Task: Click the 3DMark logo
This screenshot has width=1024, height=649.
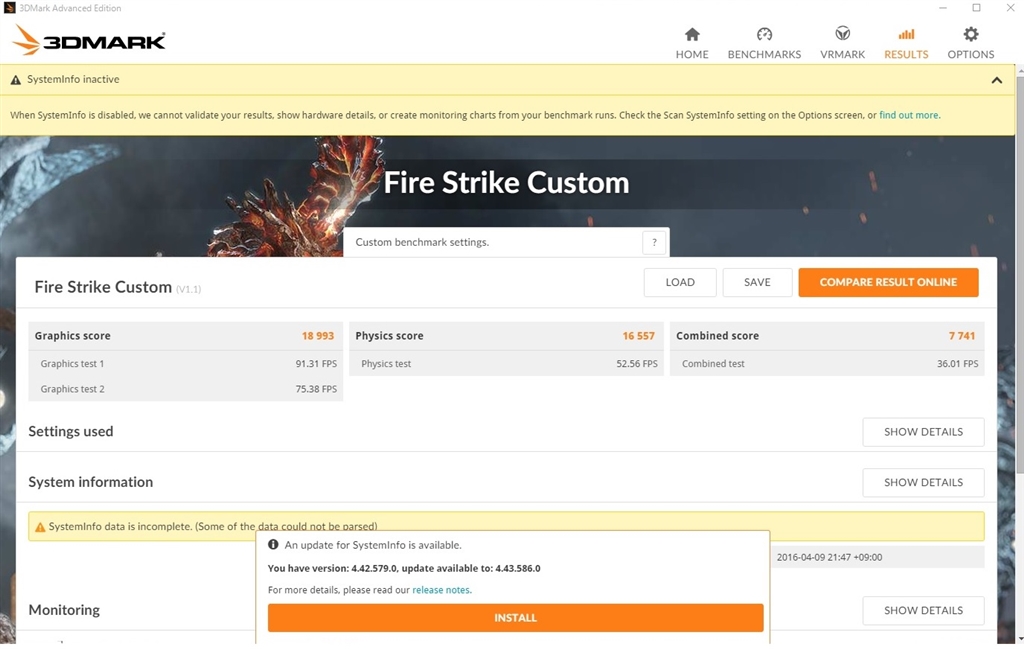Action: pyautogui.click(x=90, y=41)
